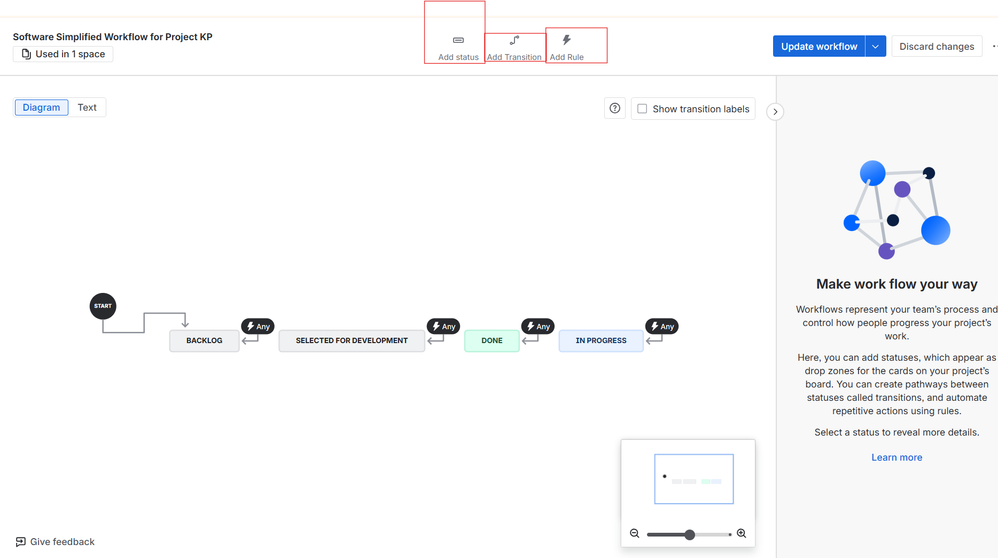
Task: Click the Any badge next to DONE
Action: point(538,326)
